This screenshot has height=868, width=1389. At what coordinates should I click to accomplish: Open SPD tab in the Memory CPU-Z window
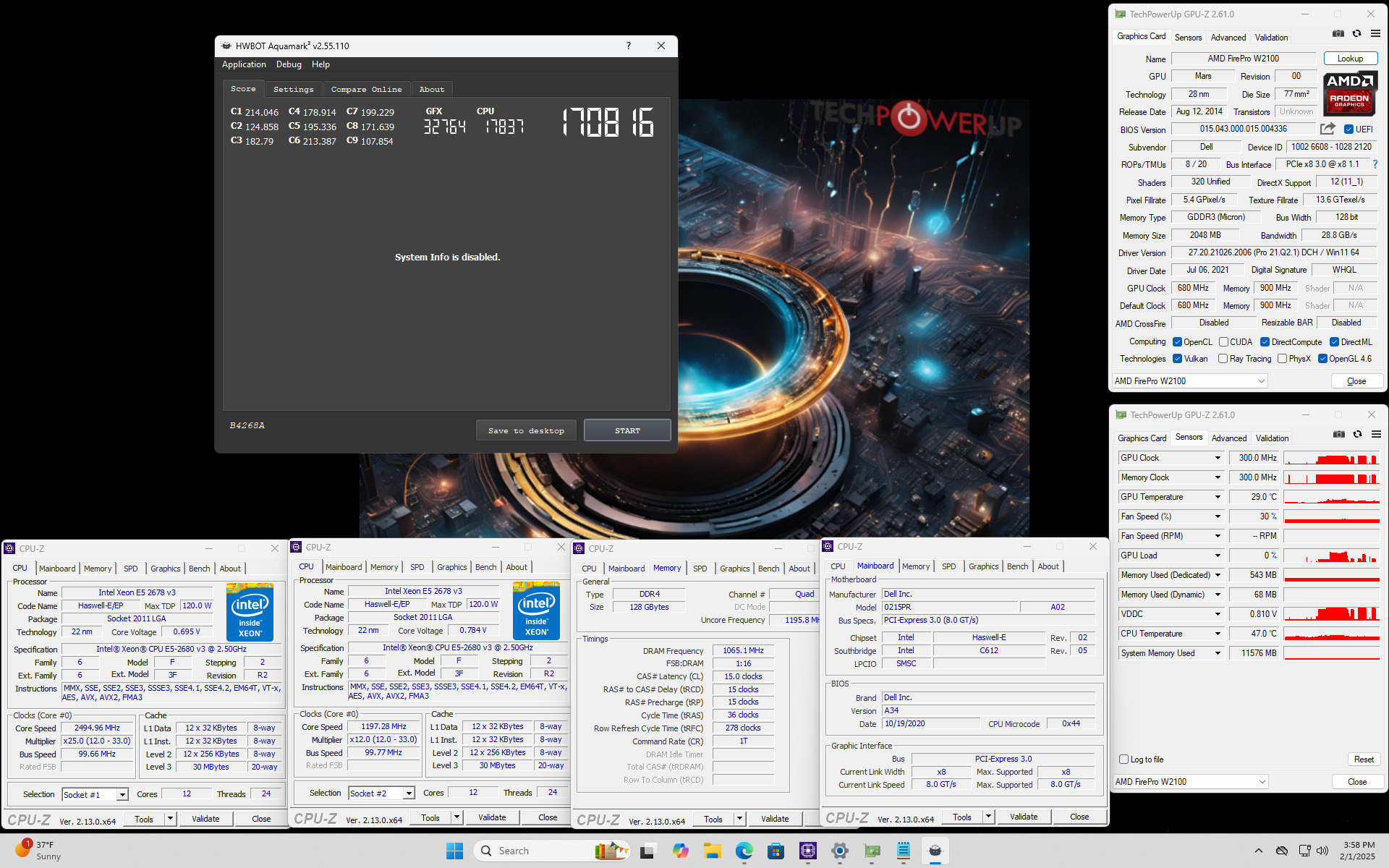(700, 569)
